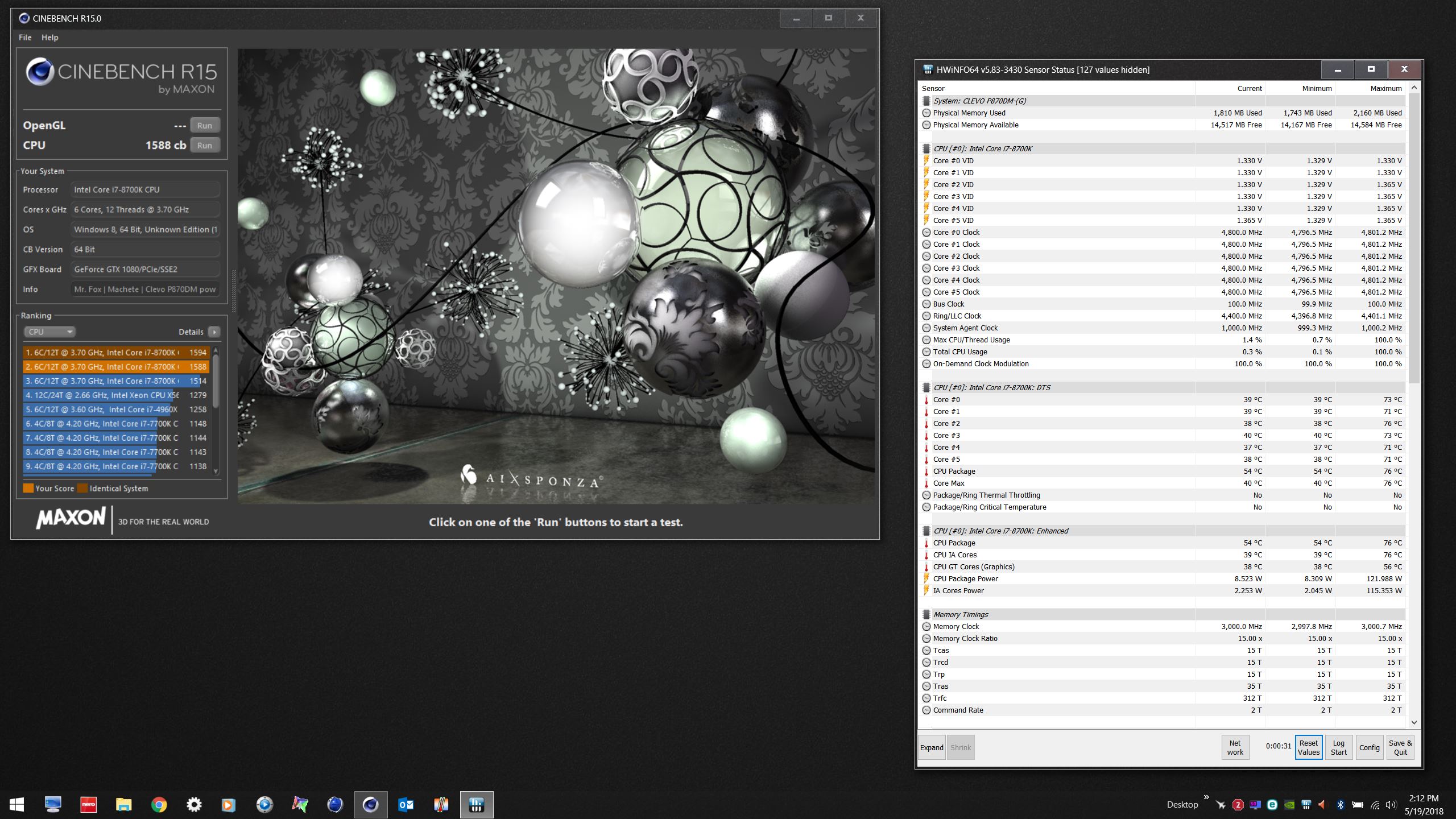
Task: Open the computer monitor icon in the taskbar
Action: point(53,804)
